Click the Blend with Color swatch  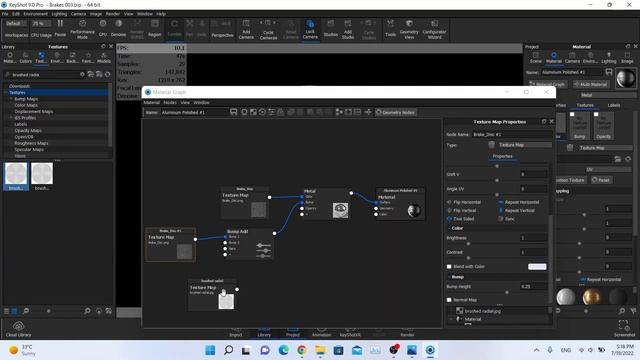click(x=537, y=267)
